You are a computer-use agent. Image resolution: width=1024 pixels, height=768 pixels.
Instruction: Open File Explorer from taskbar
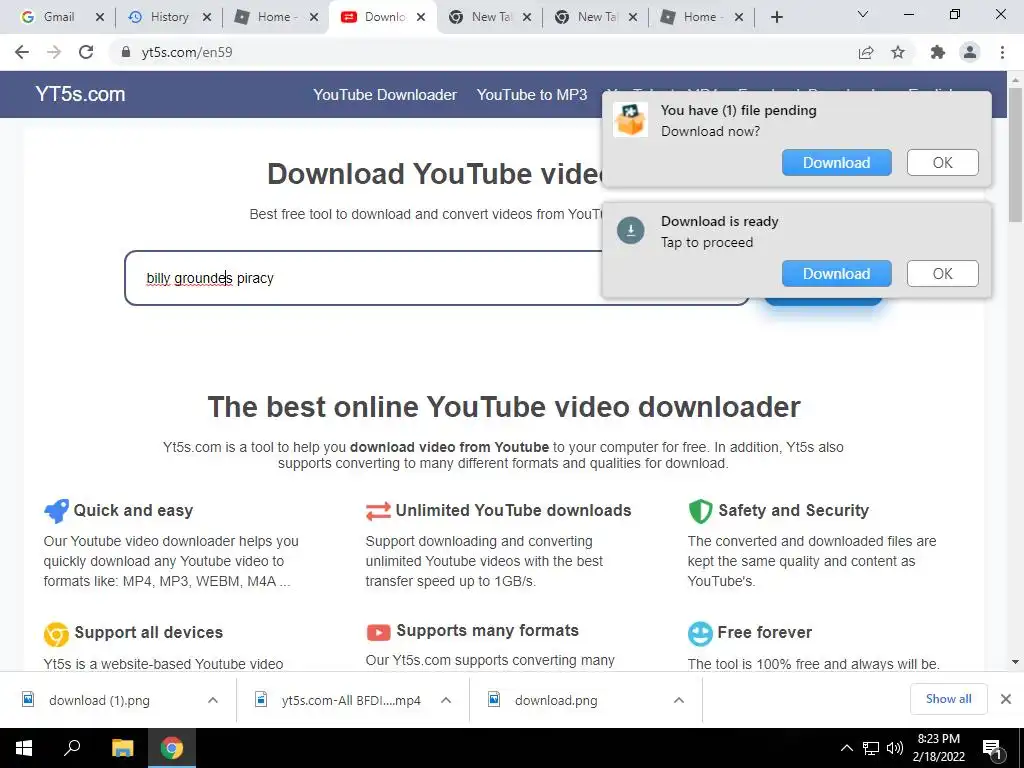(x=122, y=748)
